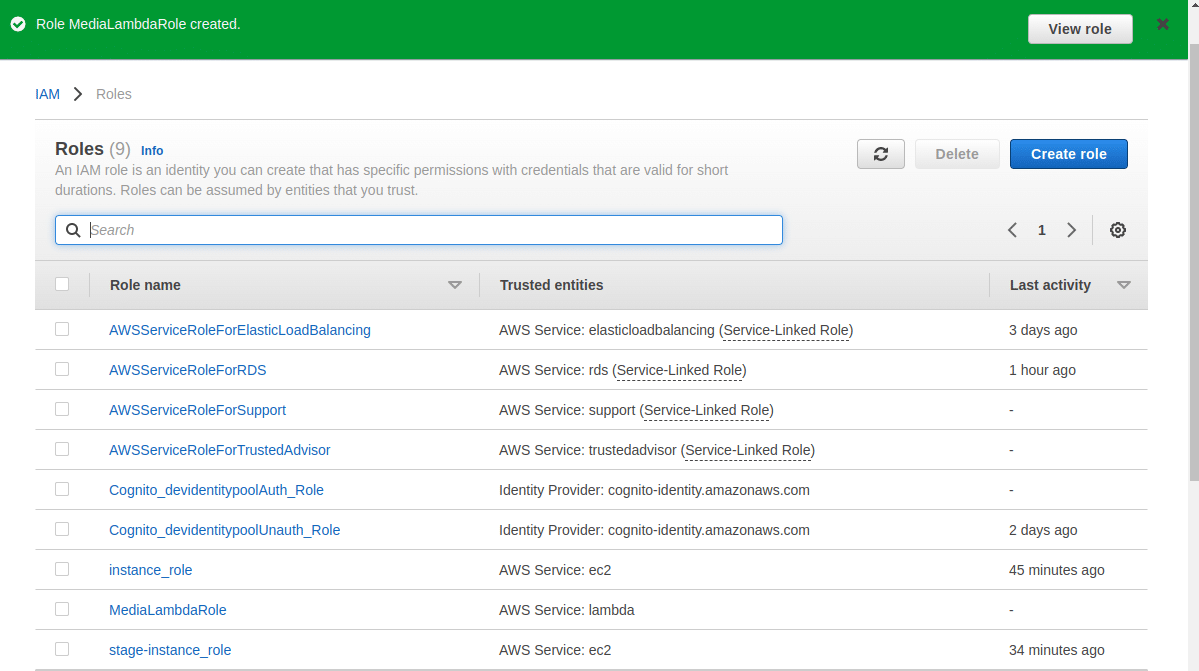This screenshot has width=1199, height=671.
Task: Sort by Last activity column arrow
Action: [x=1123, y=285]
